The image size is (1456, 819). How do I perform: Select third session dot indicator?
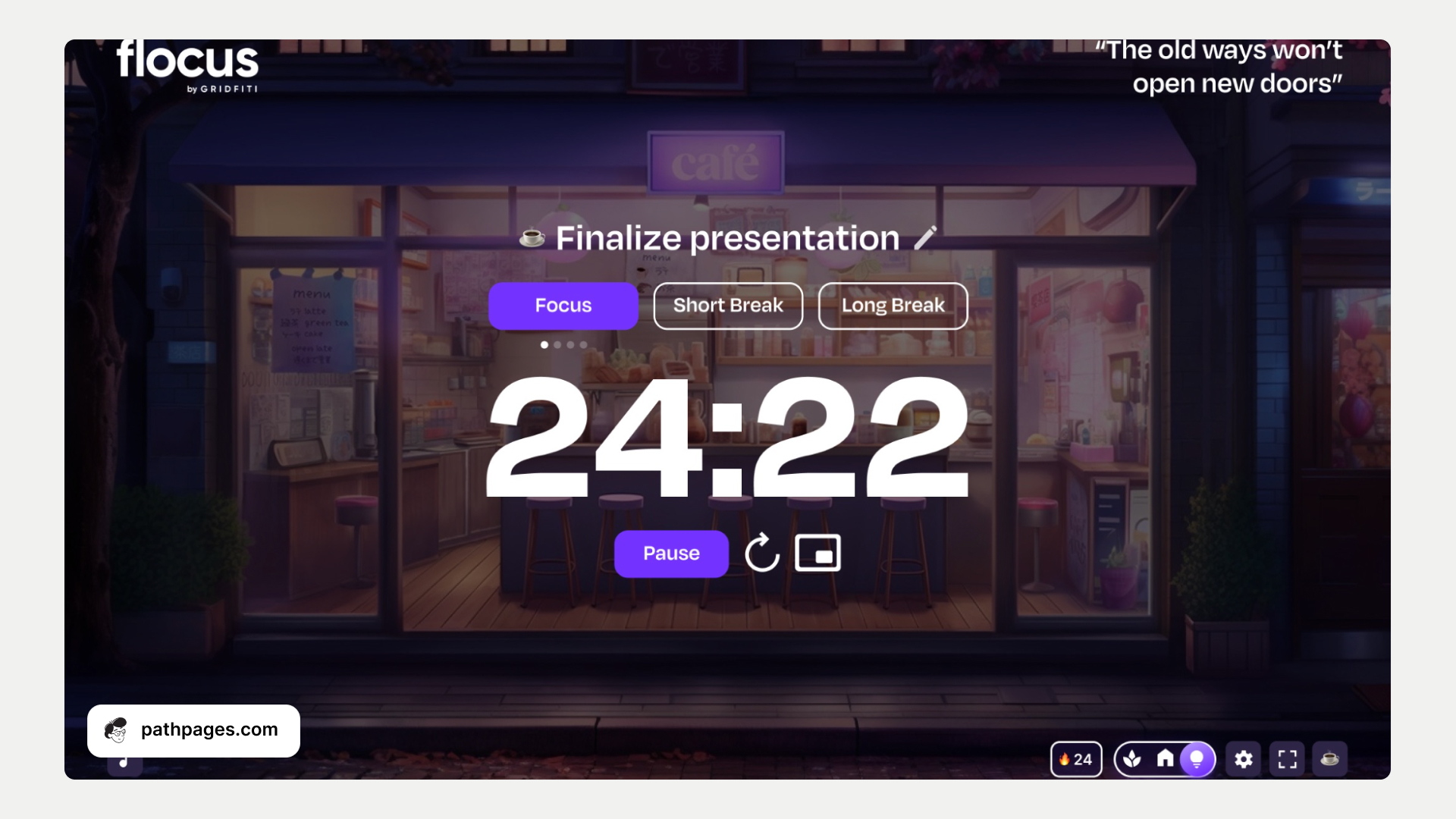570,344
